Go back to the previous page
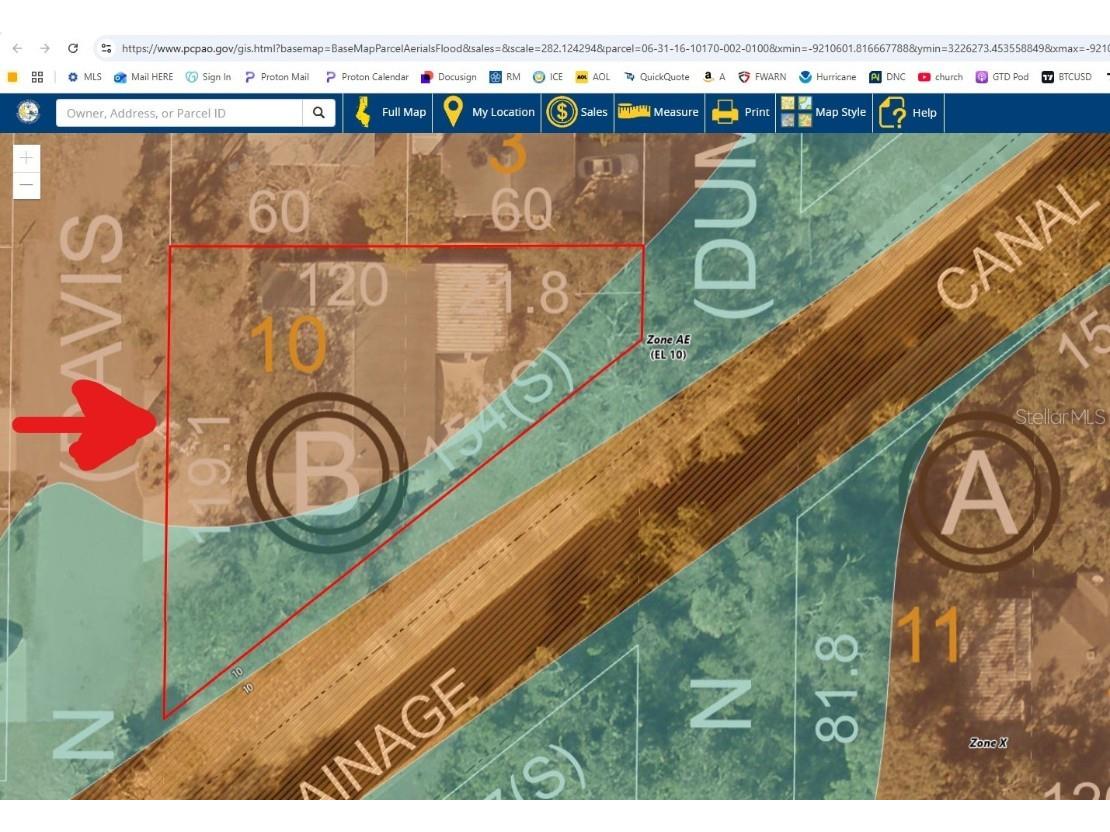The image size is (1110, 832). coord(17,48)
